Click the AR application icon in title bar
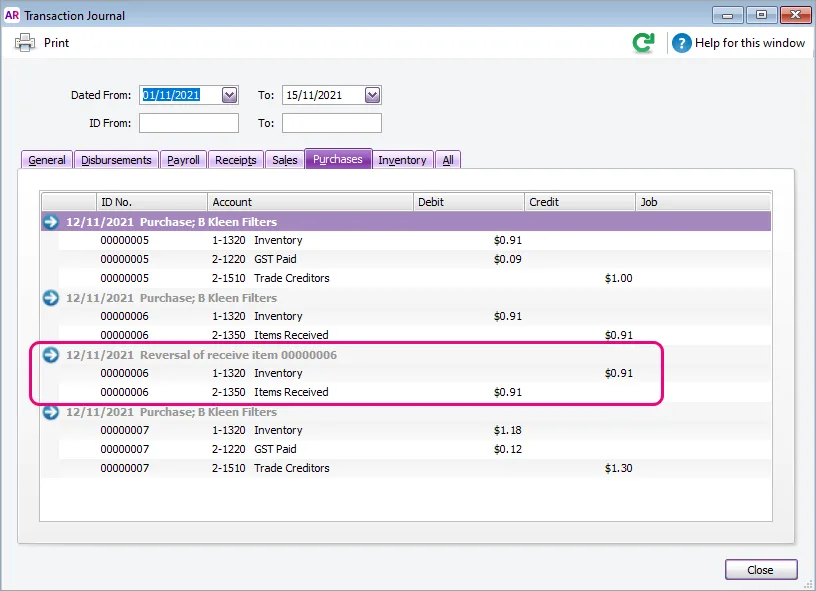The width and height of the screenshot is (816, 591). click(11, 15)
